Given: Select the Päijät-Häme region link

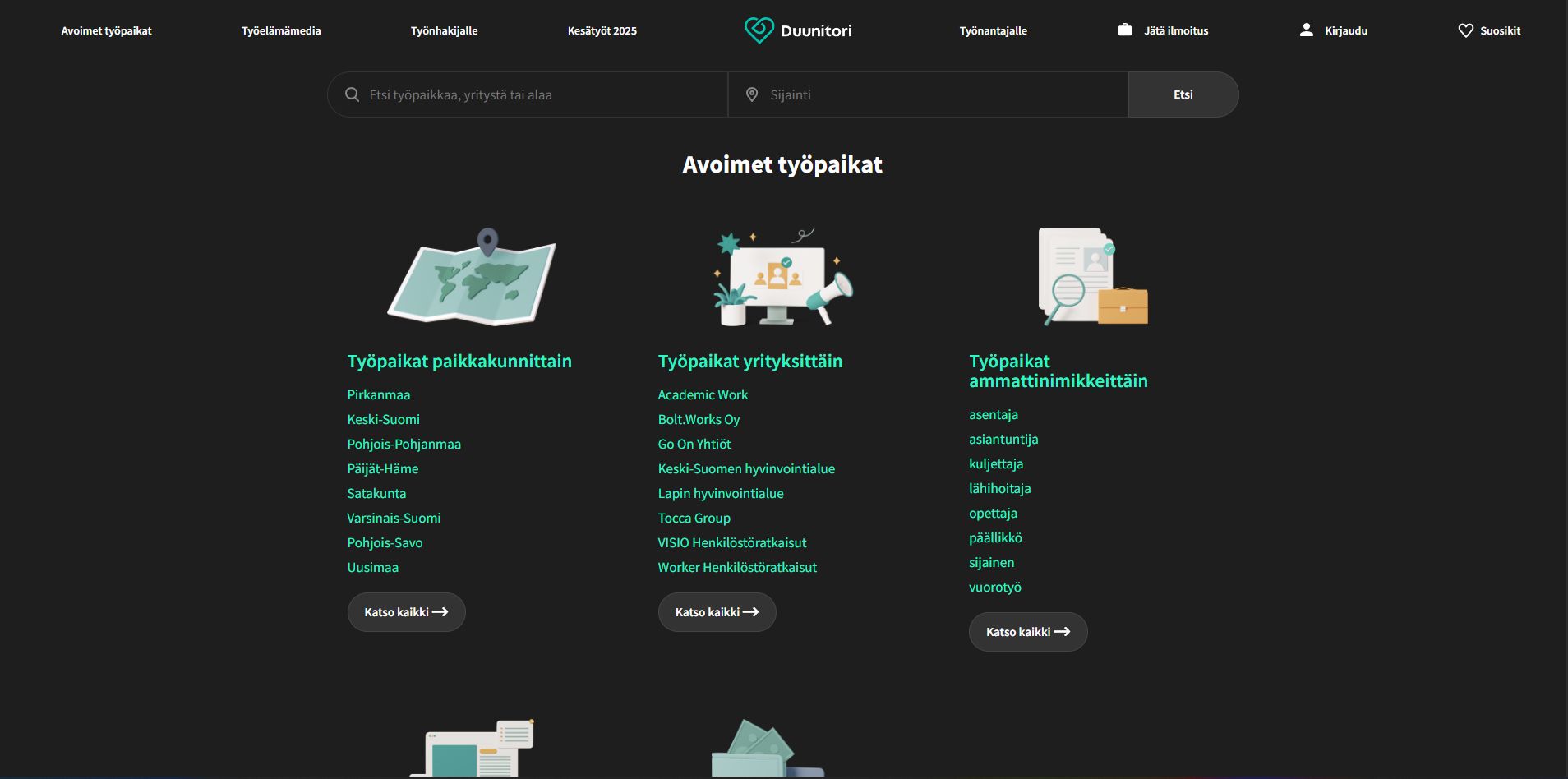Looking at the screenshot, I should click(x=382, y=468).
